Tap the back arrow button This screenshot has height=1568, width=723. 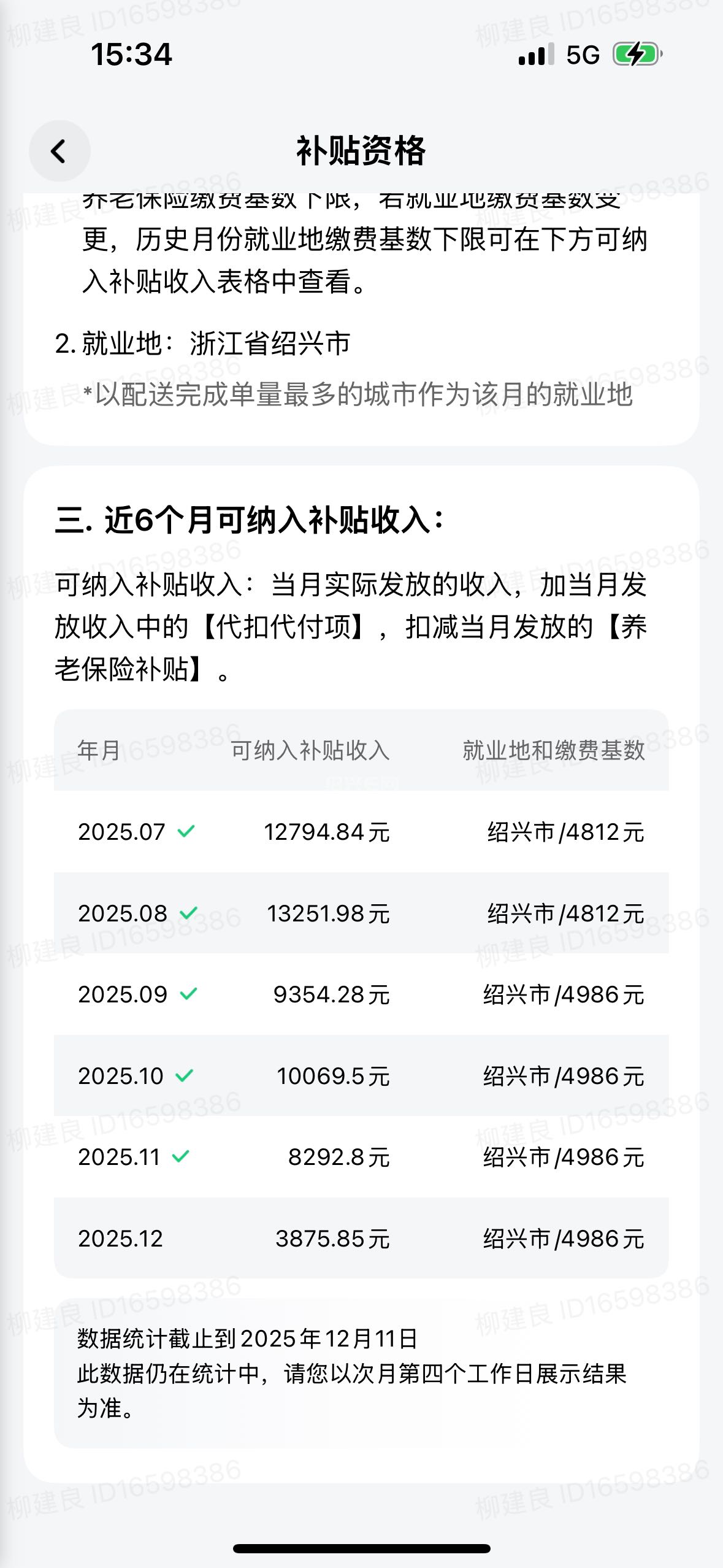click(x=59, y=151)
